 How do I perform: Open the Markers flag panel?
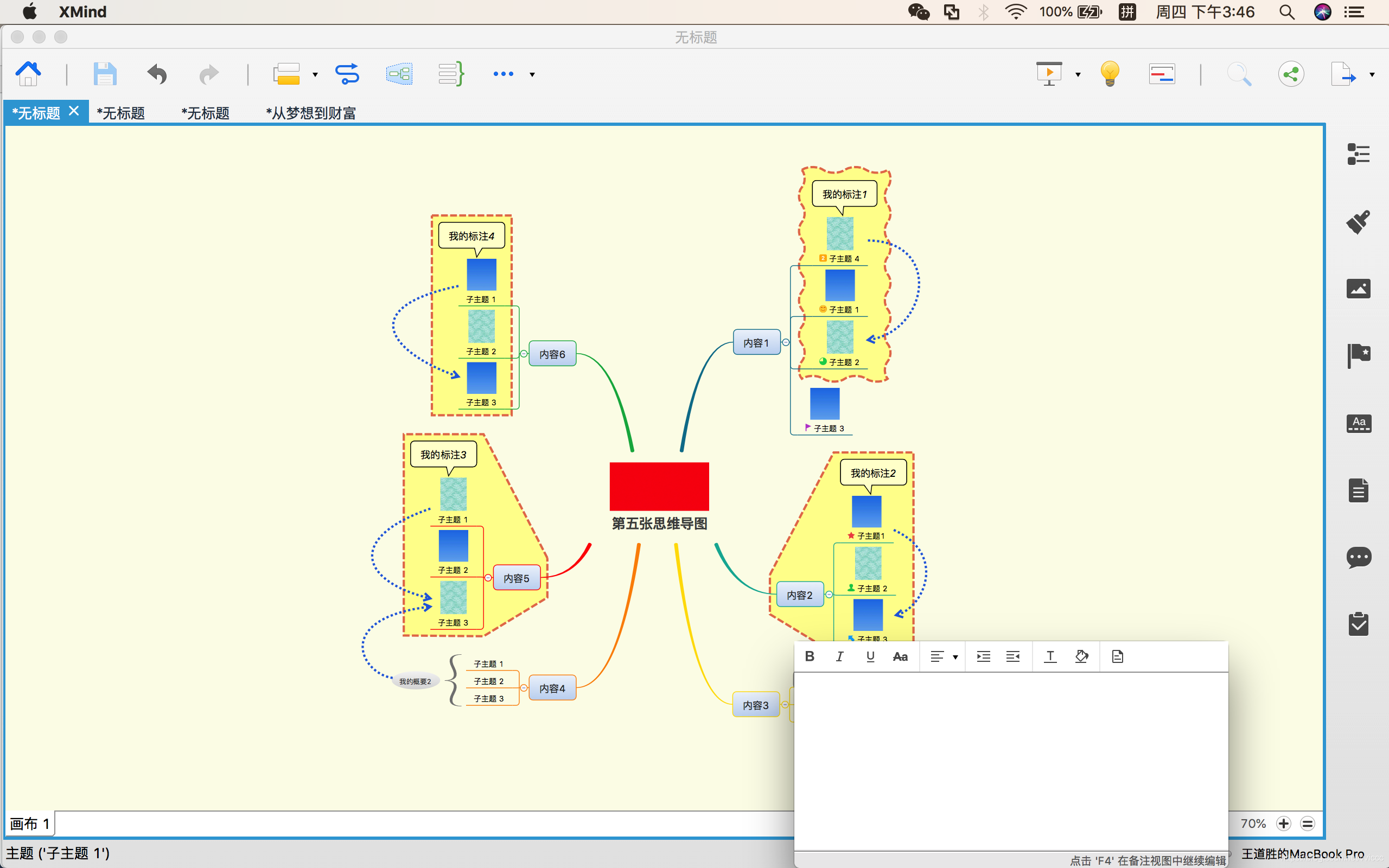click(x=1358, y=355)
